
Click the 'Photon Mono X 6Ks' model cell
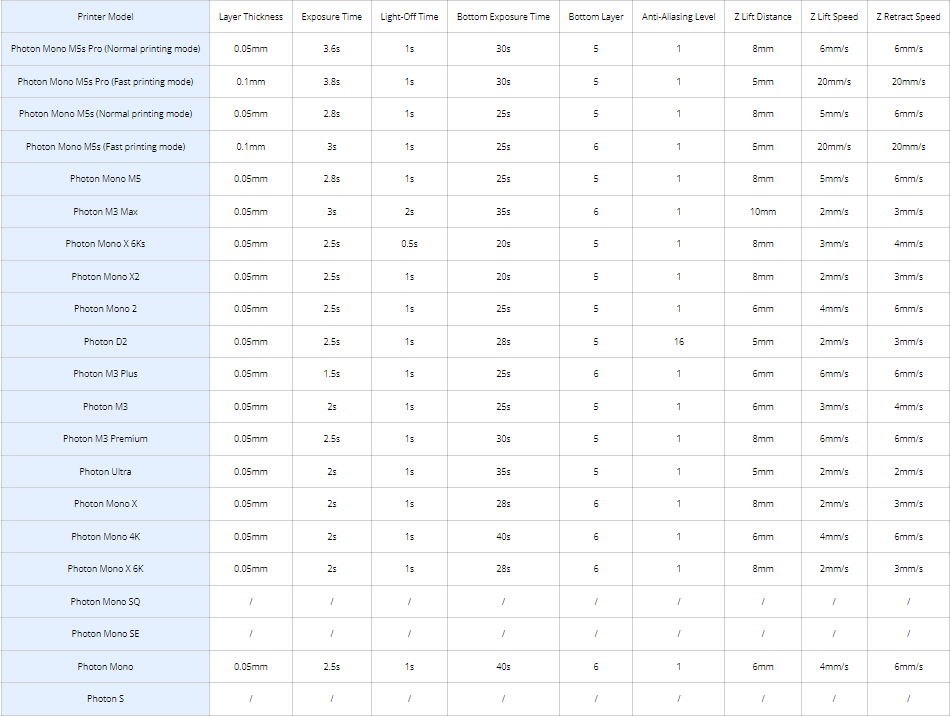coord(105,244)
